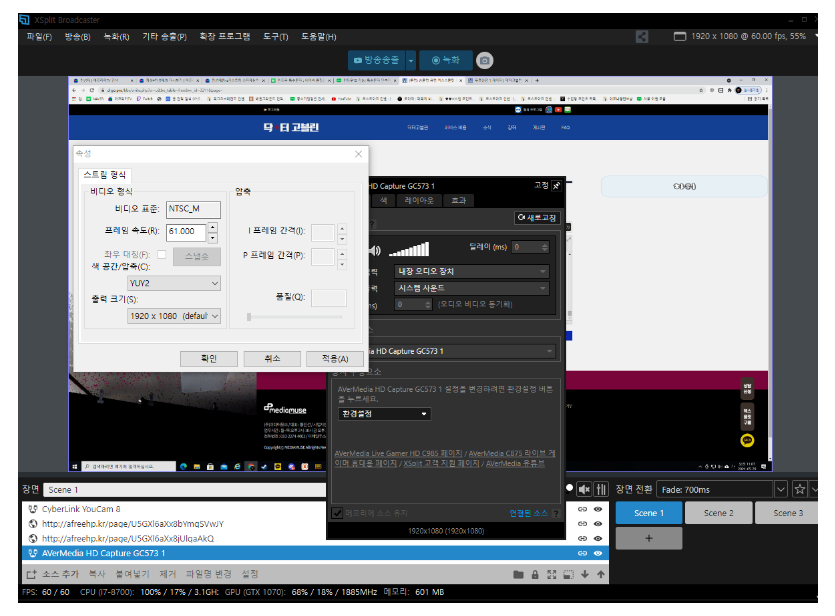Click the 비디오 표준 NTSC_M field
This screenshot has width=835, height=616.
[x=193, y=209]
